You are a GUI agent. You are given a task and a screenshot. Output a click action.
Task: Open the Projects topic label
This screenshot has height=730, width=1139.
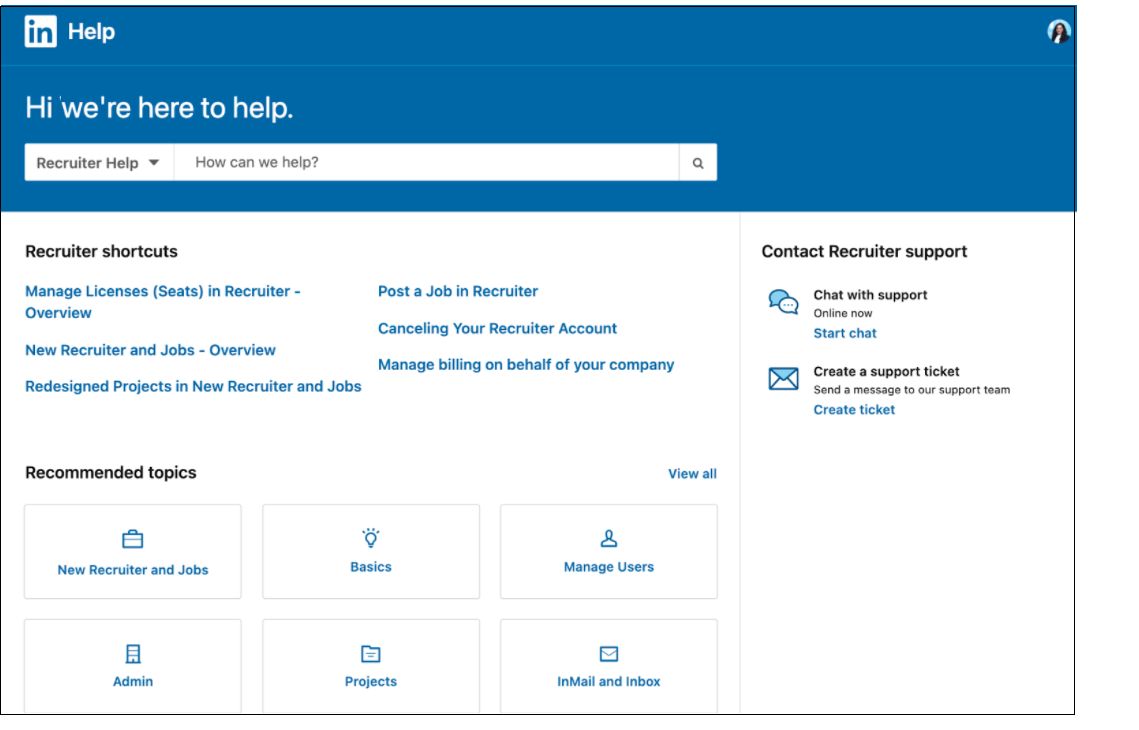coord(371,681)
